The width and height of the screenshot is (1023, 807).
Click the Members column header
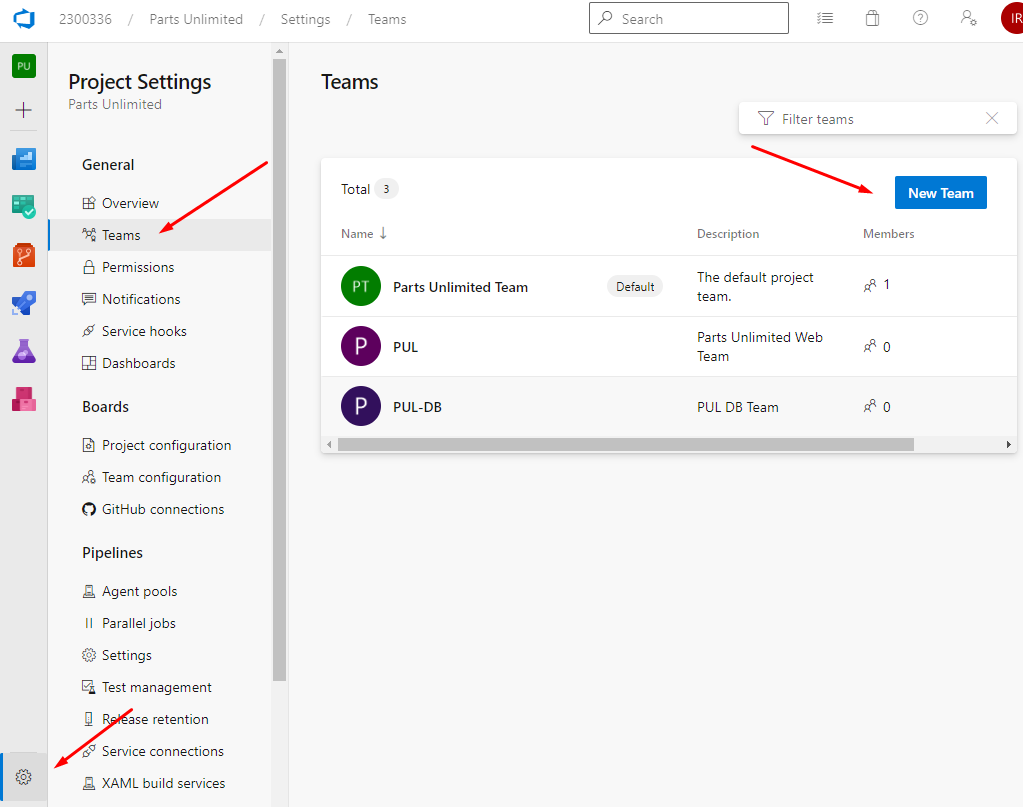pyautogui.click(x=888, y=234)
